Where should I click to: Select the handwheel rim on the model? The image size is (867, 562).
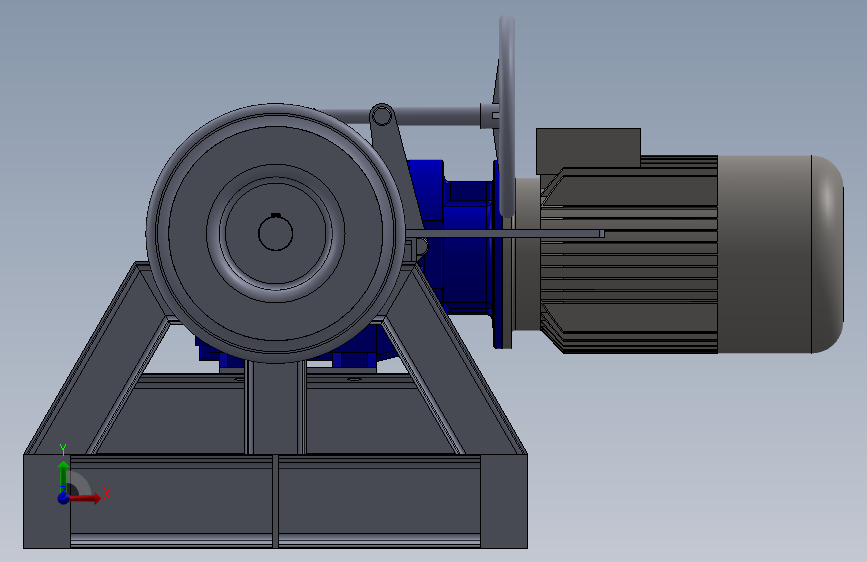[507, 116]
